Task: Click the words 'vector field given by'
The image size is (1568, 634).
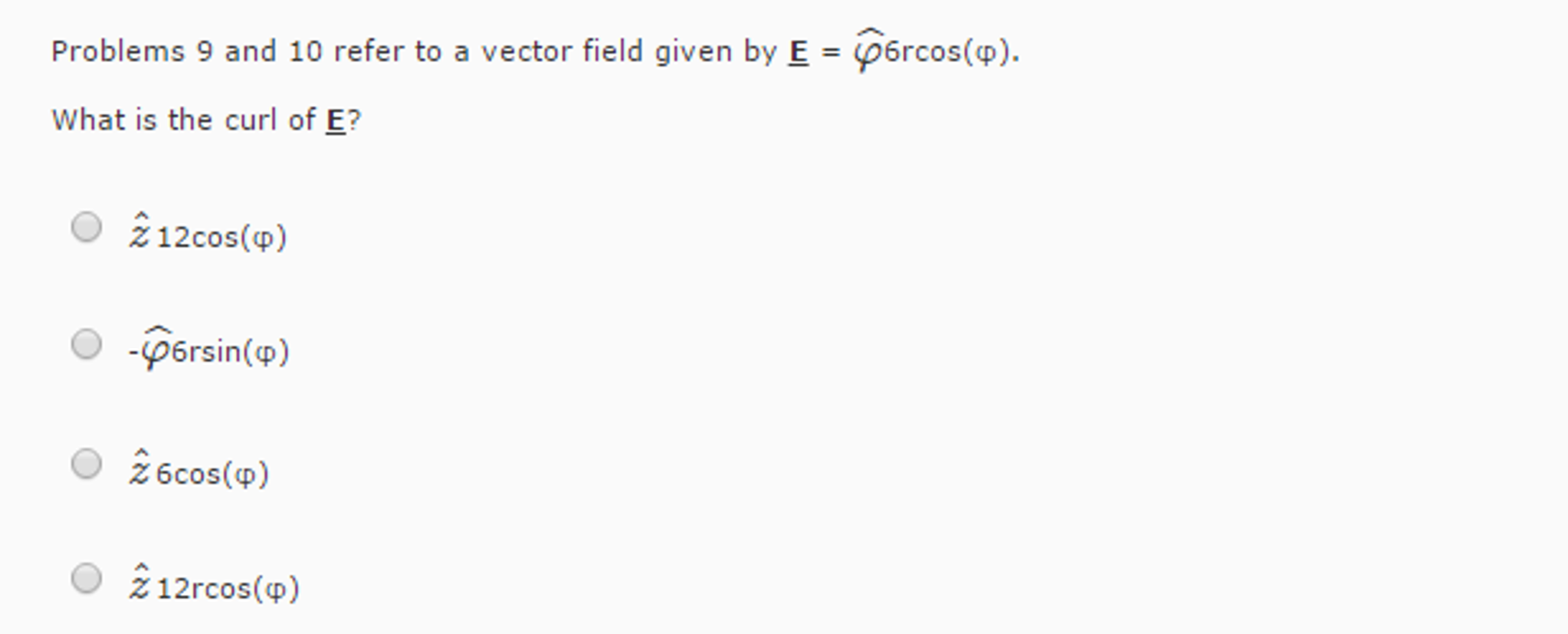Action: click(x=628, y=51)
